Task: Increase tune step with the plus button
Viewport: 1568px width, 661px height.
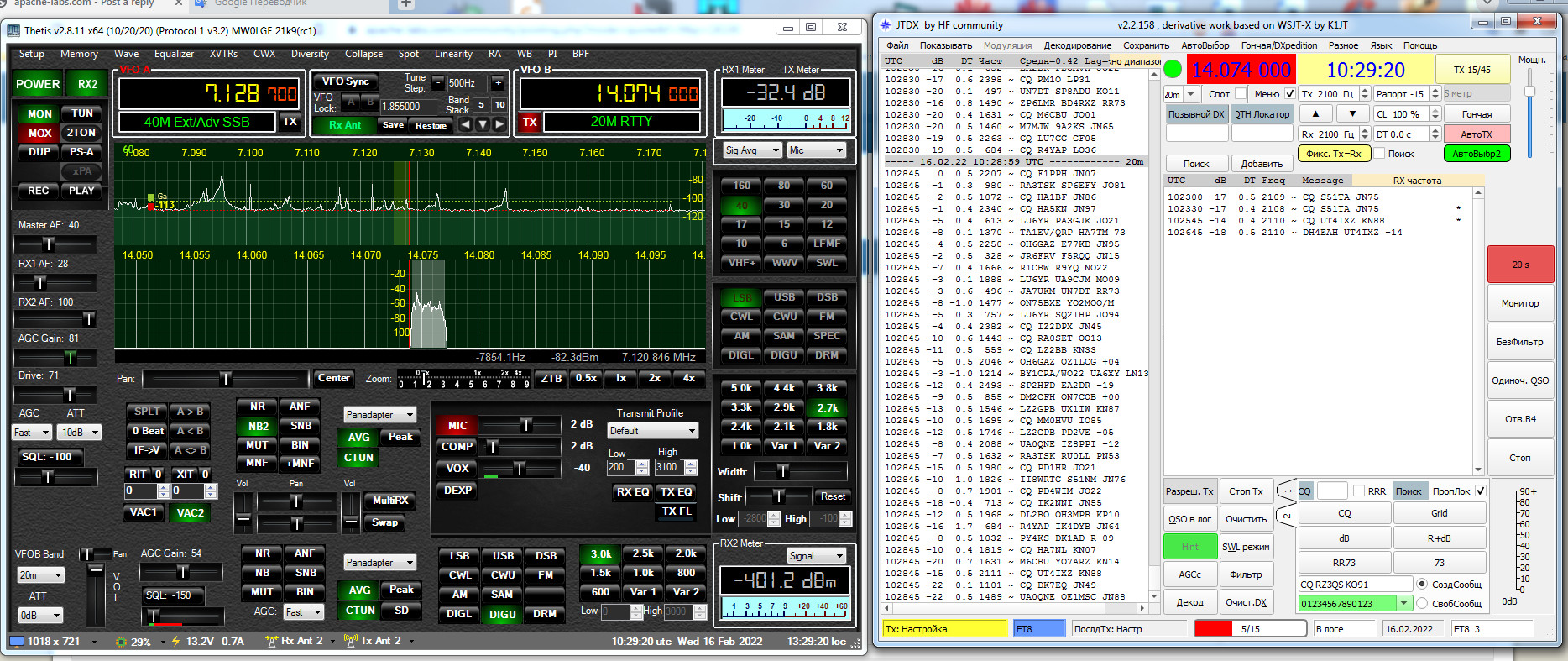Action: 498,82
